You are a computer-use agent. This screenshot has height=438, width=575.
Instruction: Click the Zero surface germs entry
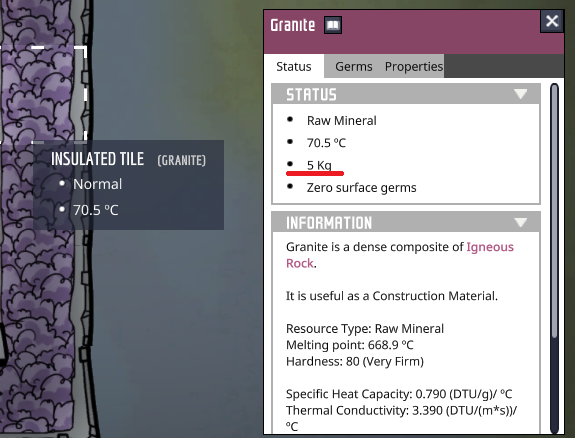[x=361, y=187]
